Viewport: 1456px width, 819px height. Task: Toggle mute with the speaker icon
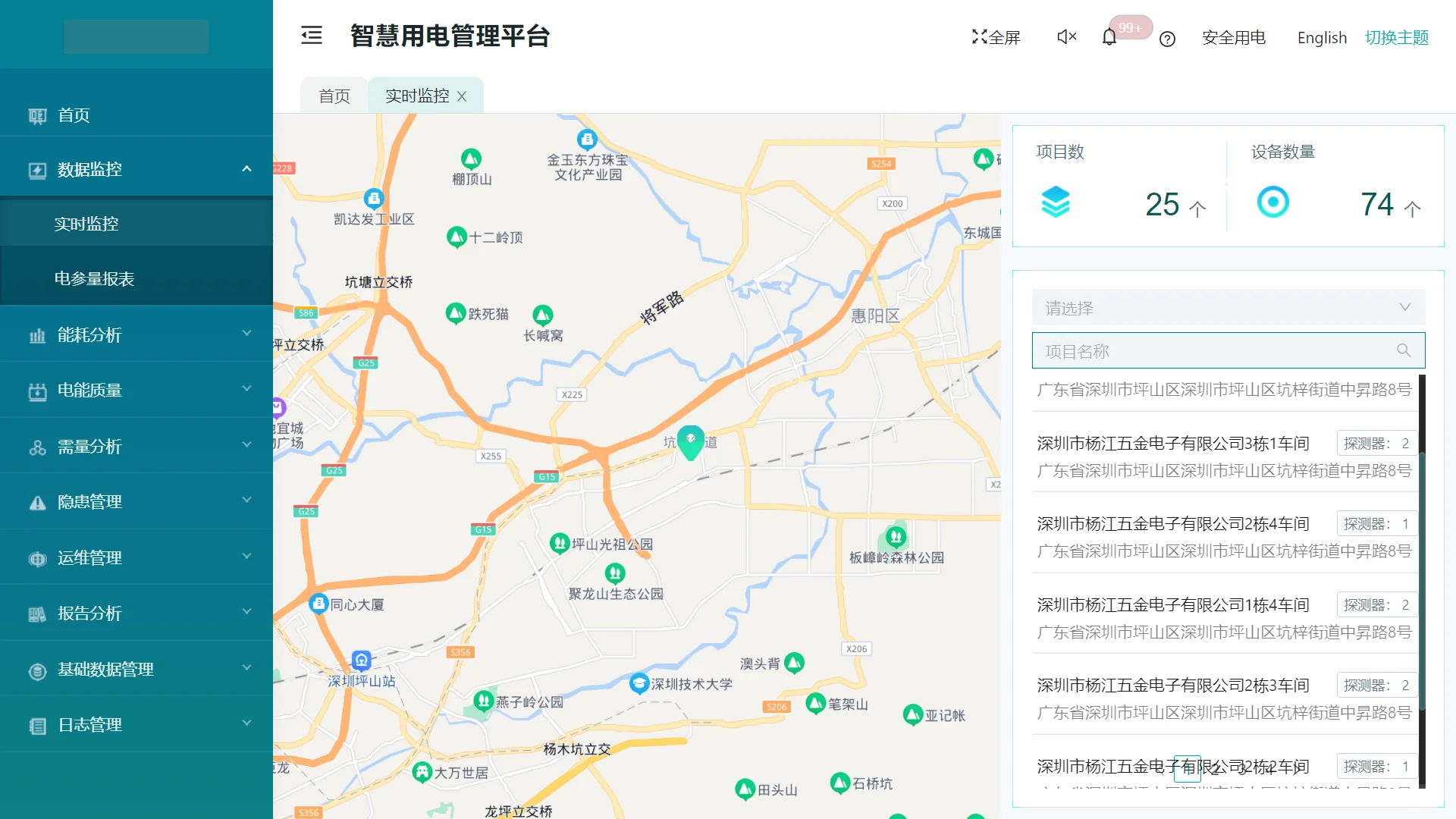[1065, 36]
